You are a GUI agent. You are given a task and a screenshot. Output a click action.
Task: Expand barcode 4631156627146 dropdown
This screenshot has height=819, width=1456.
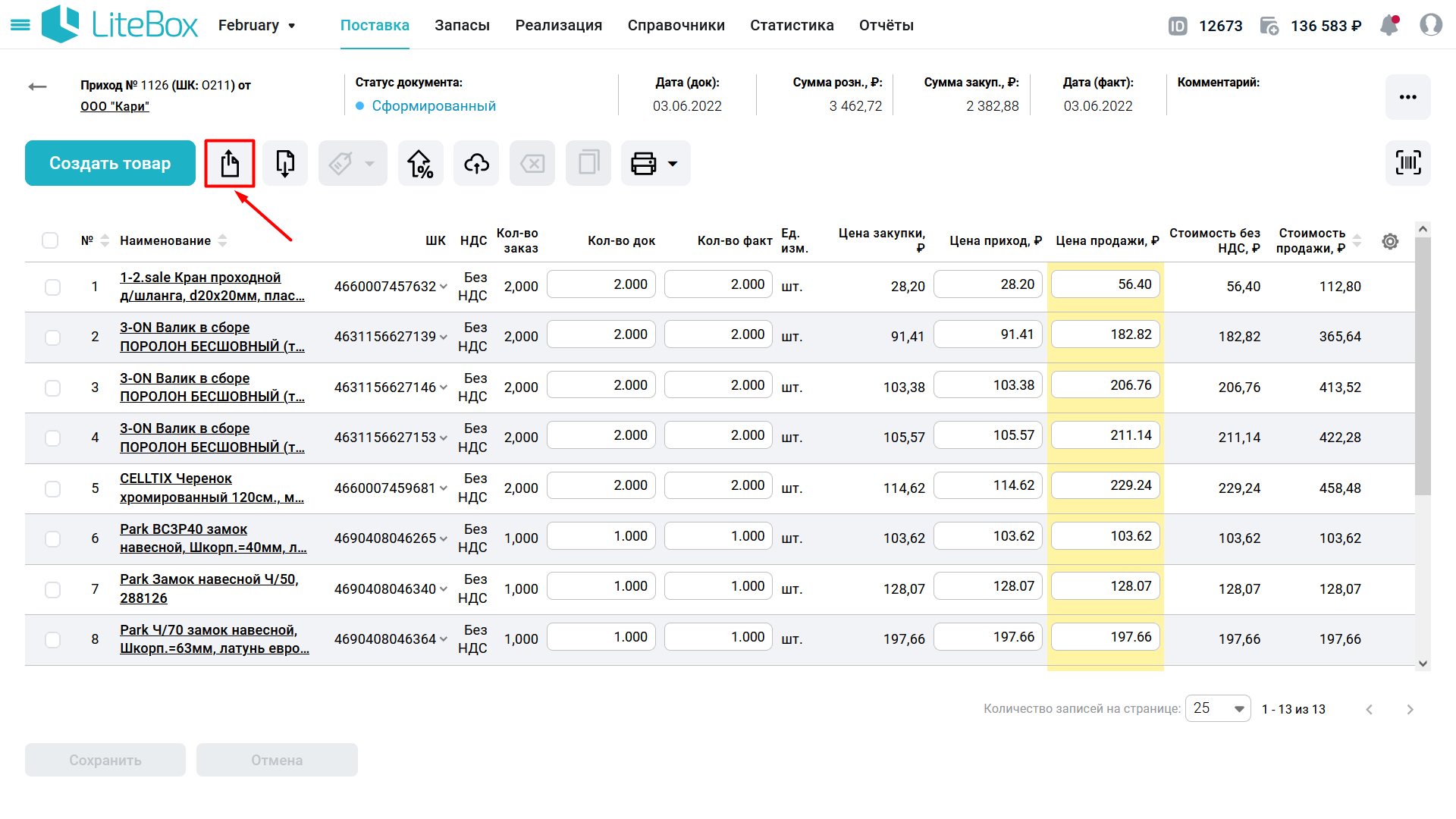[x=444, y=388]
